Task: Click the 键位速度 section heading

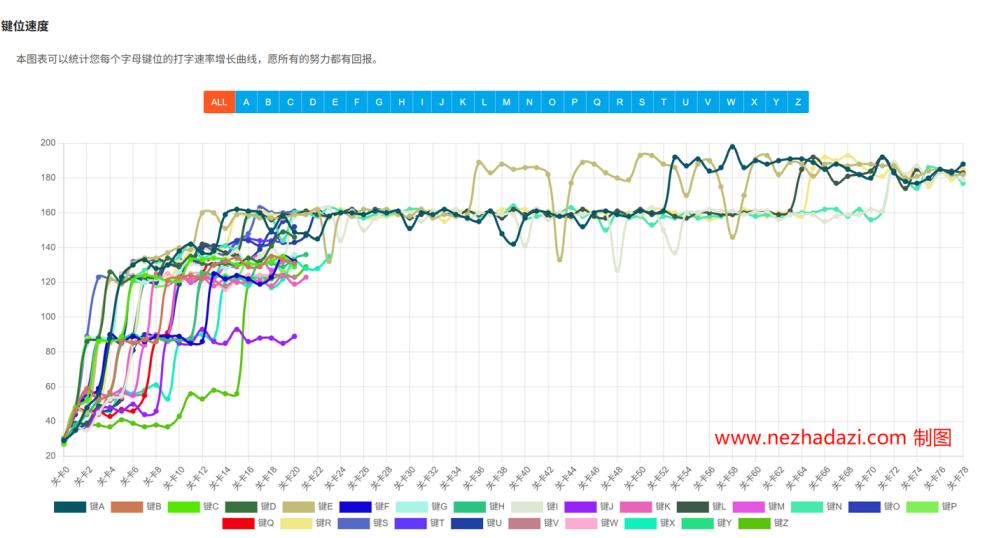Action: 25,24
